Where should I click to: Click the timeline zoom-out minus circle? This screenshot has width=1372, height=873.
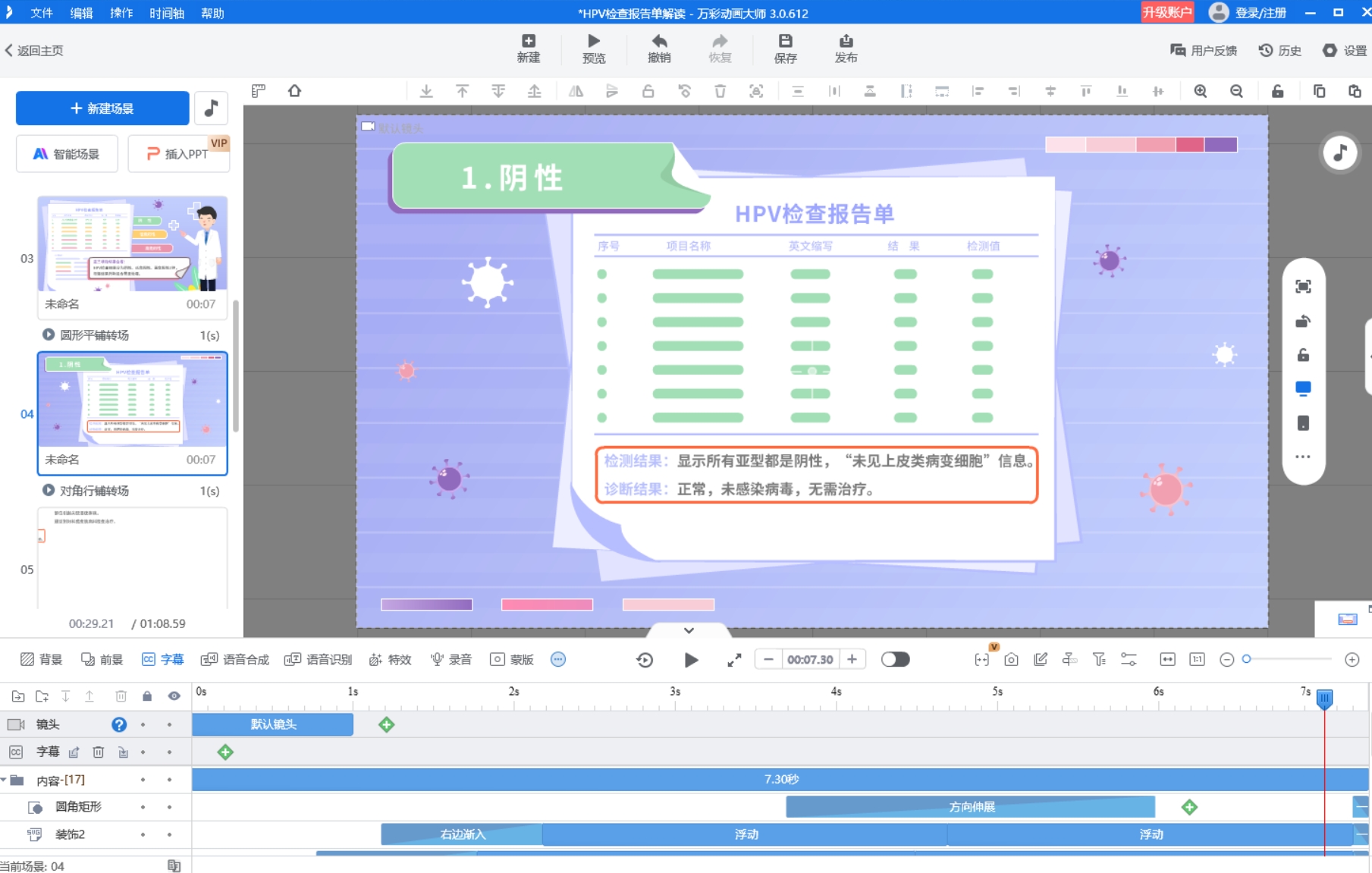click(1226, 660)
